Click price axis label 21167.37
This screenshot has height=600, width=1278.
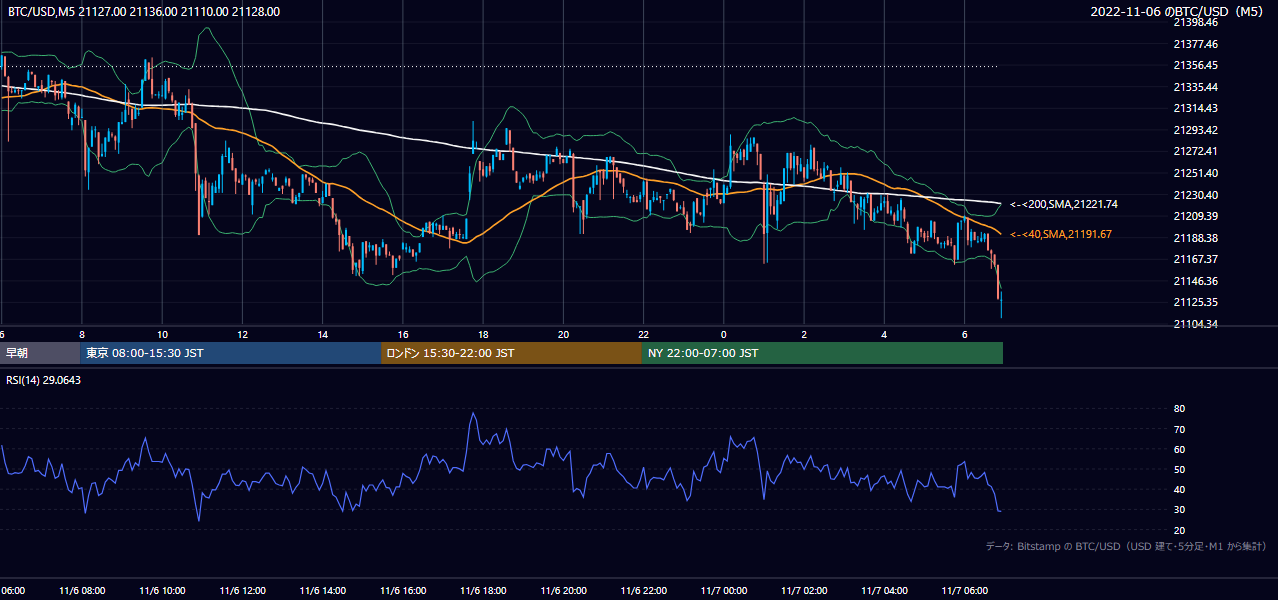point(1197,259)
